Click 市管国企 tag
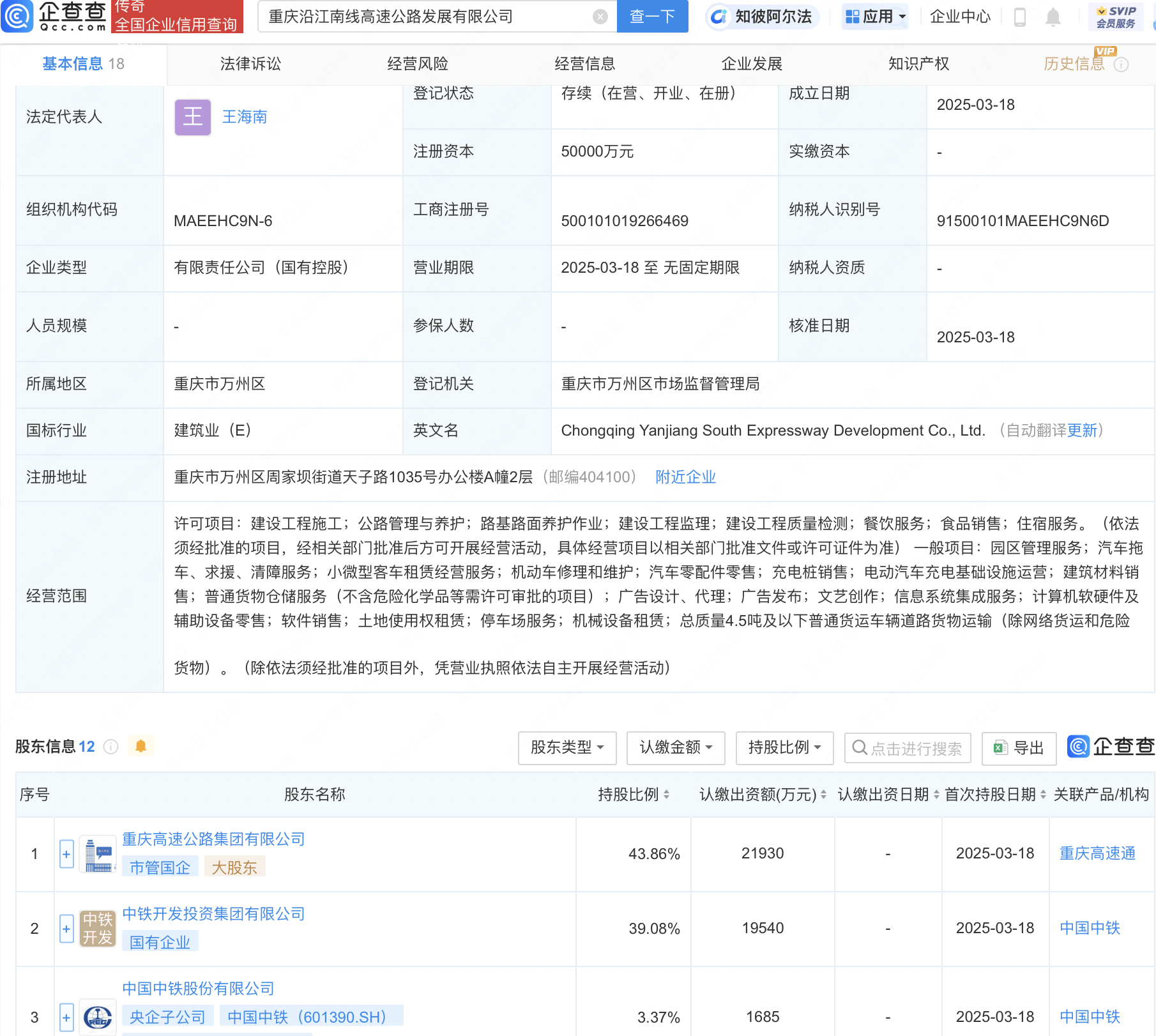Screen dimensions: 1156x1036 [160, 867]
